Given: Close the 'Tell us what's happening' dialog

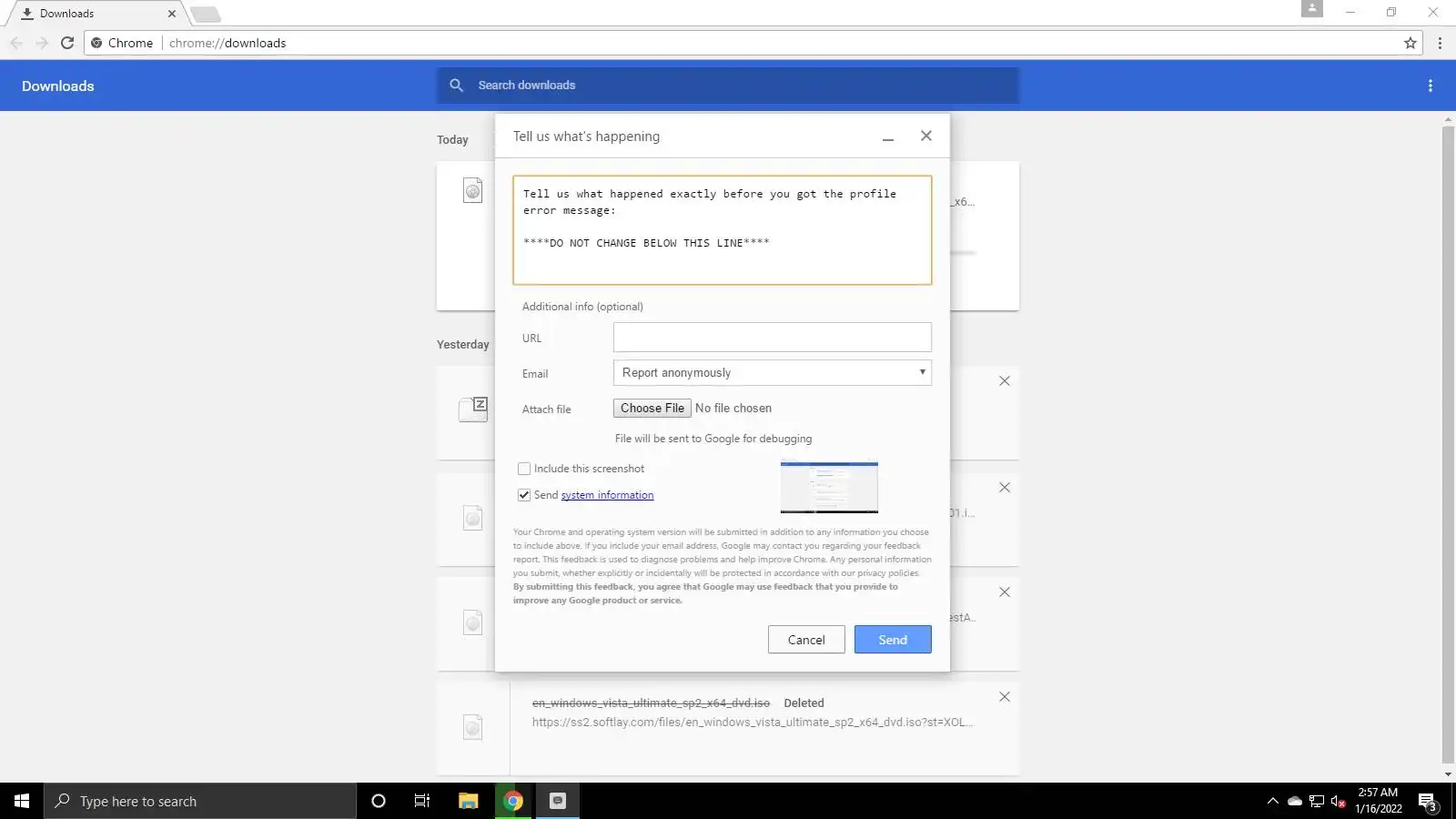Looking at the screenshot, I should 926,136.
